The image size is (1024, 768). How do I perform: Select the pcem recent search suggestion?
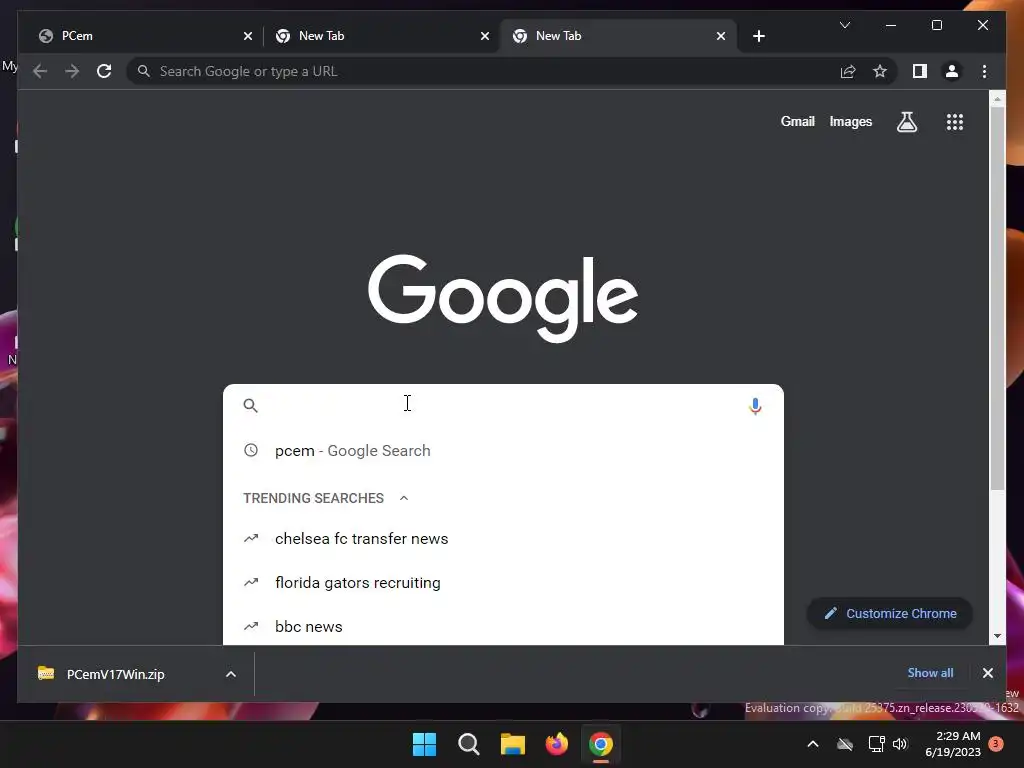tap(503, 451)
